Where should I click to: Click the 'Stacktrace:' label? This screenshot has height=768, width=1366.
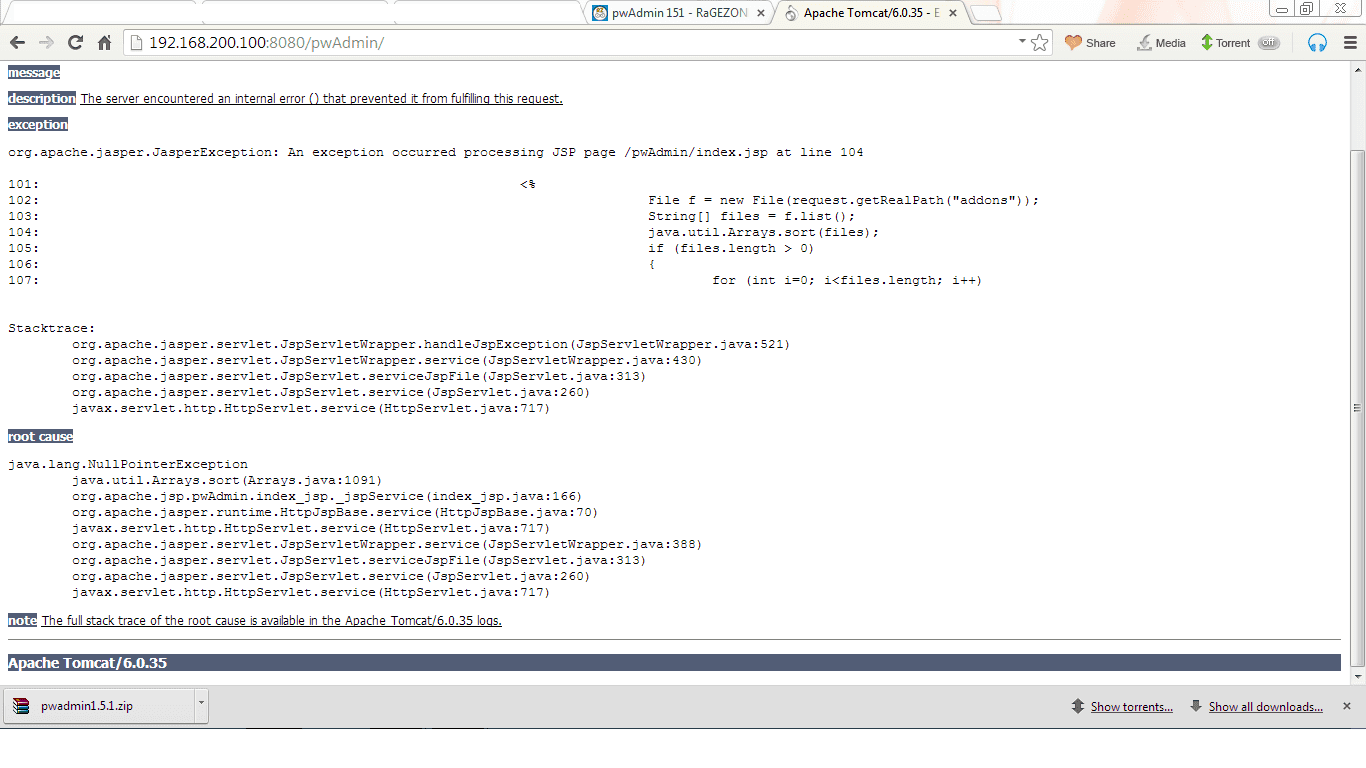click(52, 329)
